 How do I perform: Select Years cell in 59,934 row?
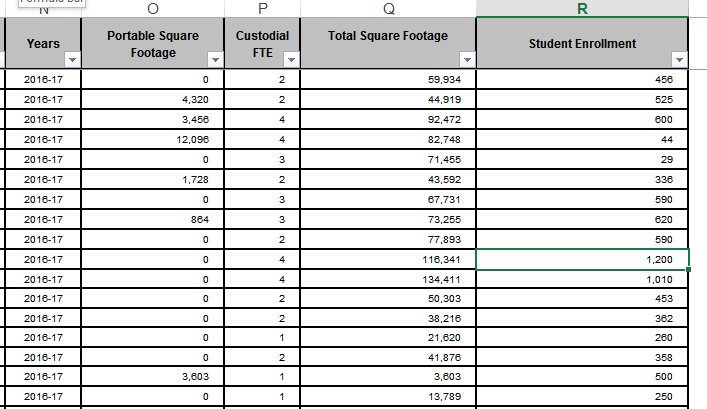43,79
